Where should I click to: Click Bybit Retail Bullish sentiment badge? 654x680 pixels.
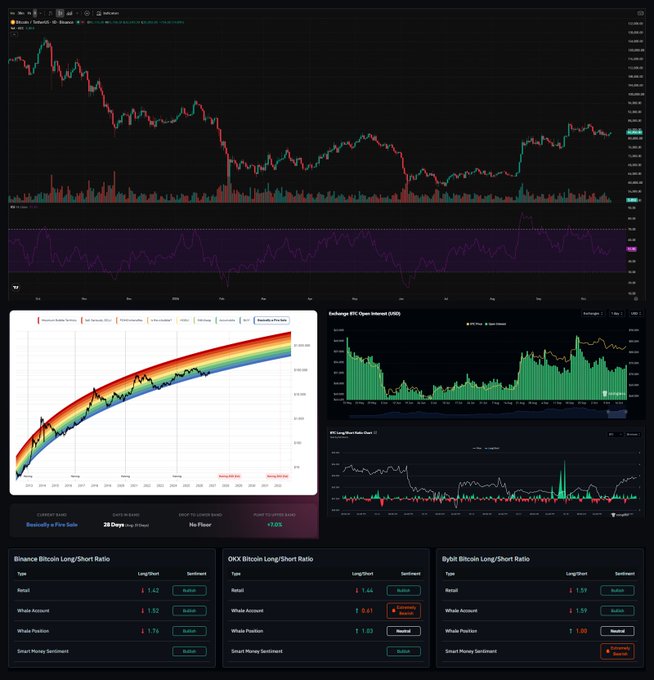click(x=617, y=590)
